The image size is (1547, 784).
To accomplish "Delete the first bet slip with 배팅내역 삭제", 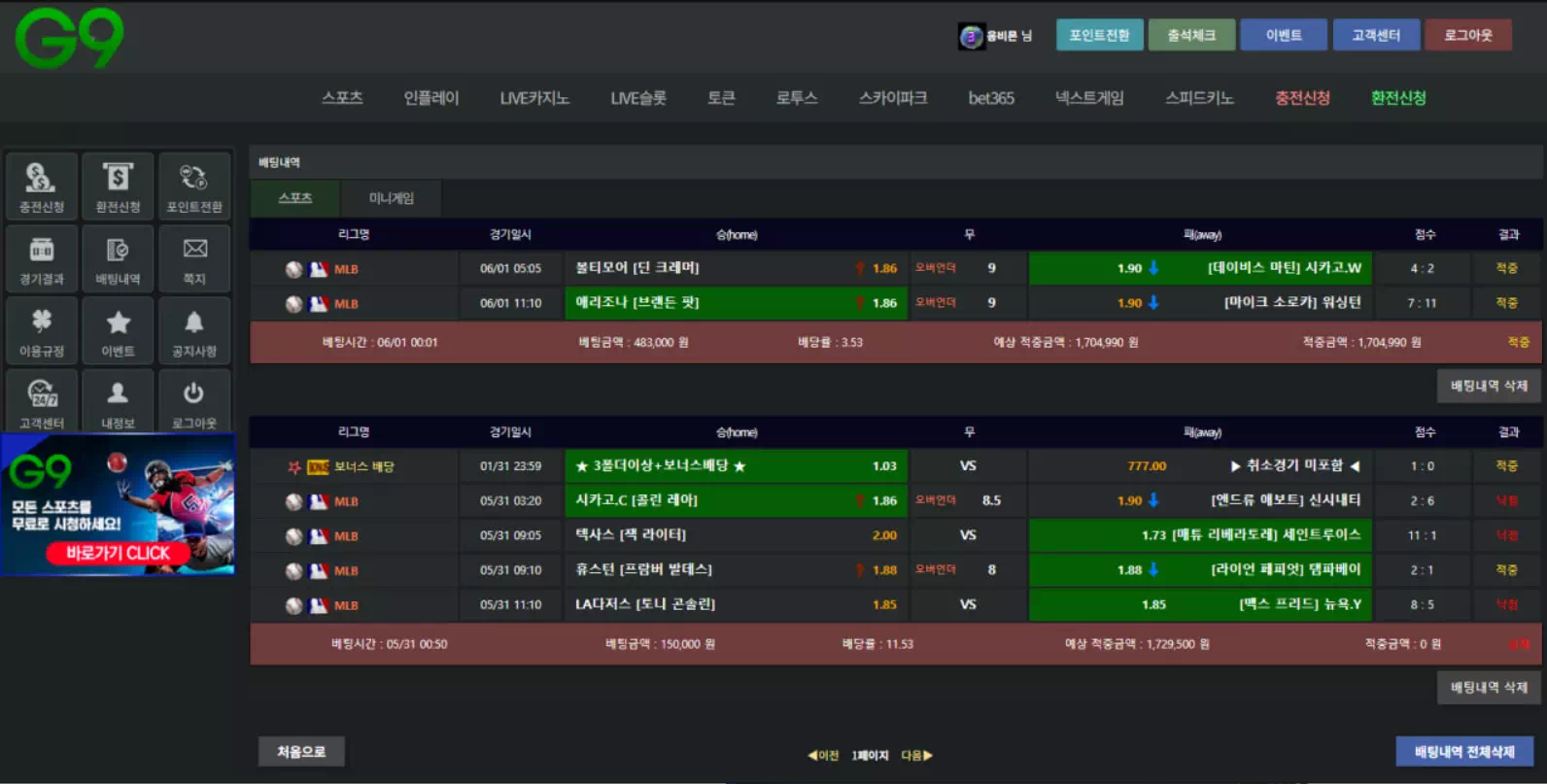I will 1489,386.
